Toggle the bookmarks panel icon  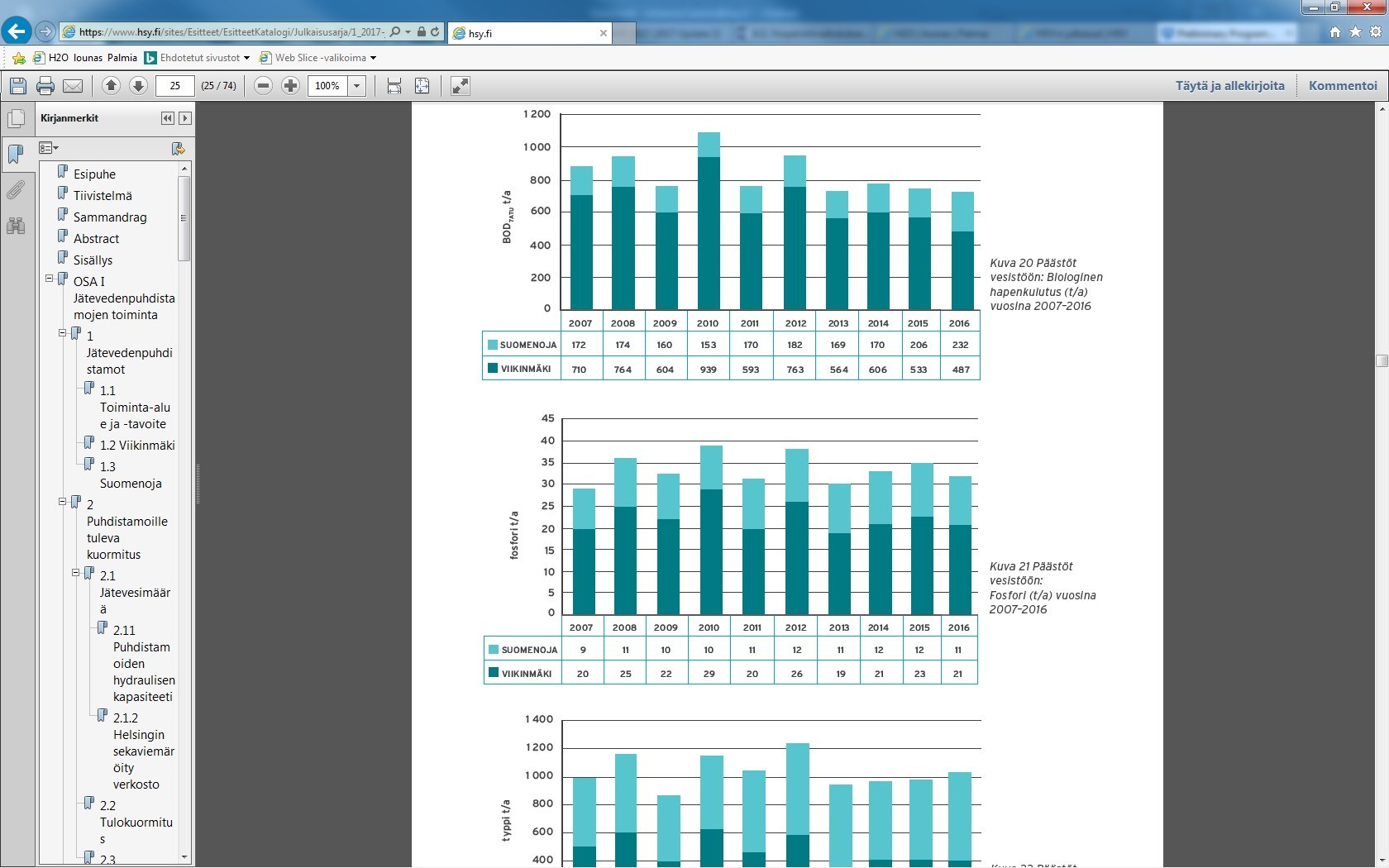tap(15, 155)
